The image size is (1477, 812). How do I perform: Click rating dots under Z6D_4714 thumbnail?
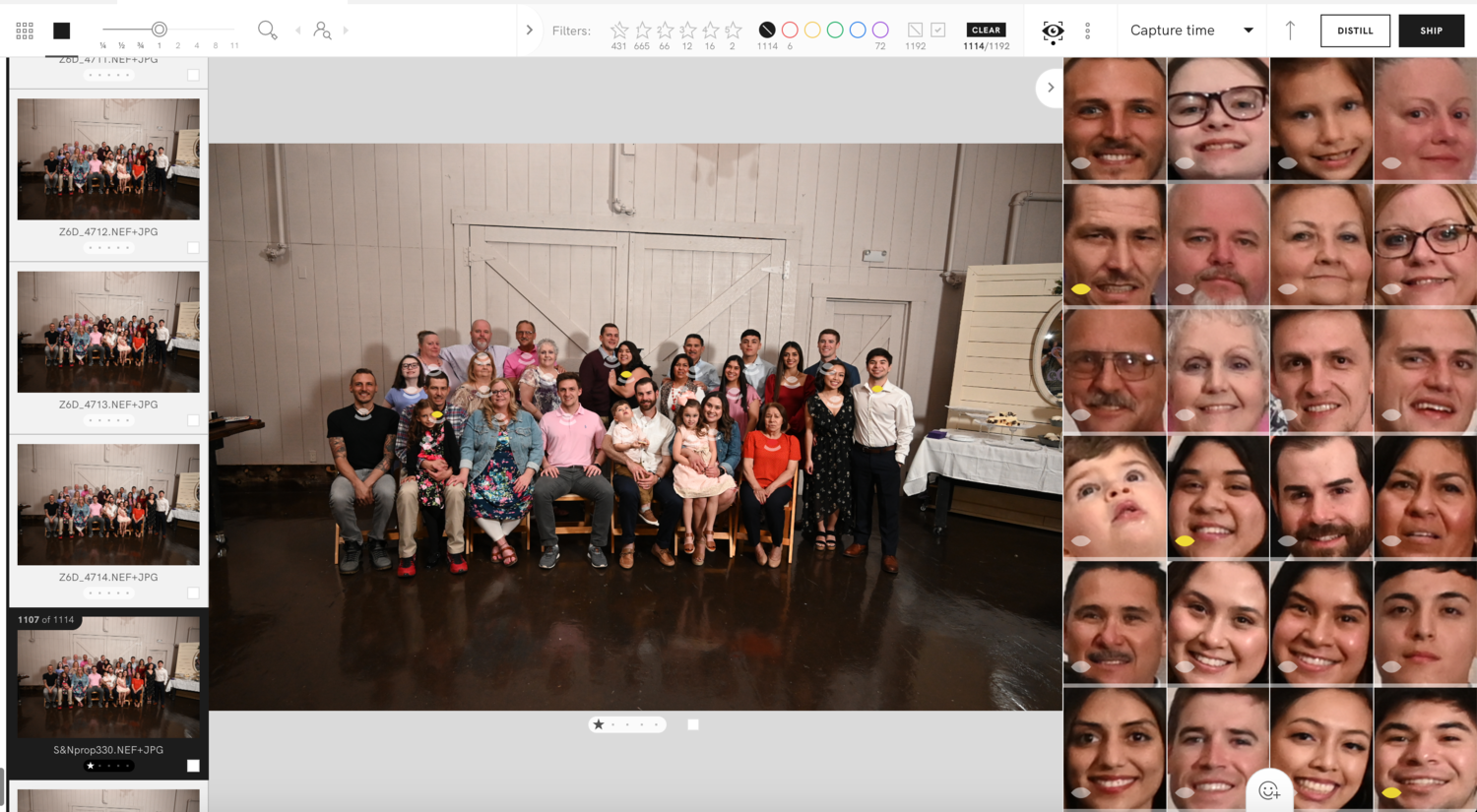coord(108,593)
